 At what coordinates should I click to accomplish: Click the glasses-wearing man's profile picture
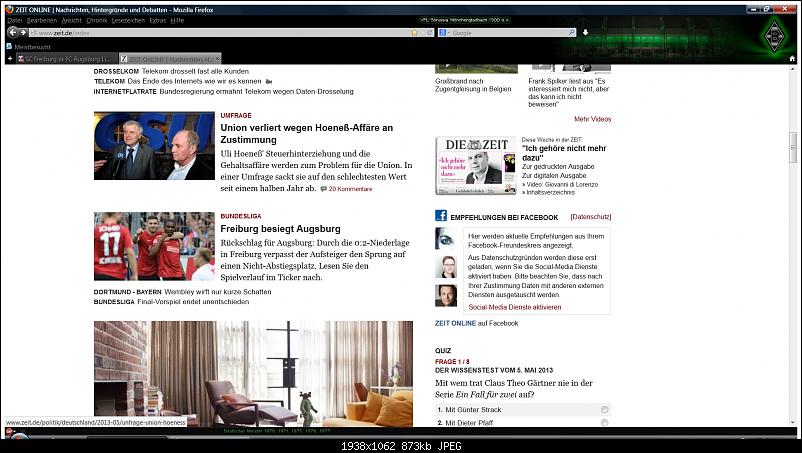point(445,267)
